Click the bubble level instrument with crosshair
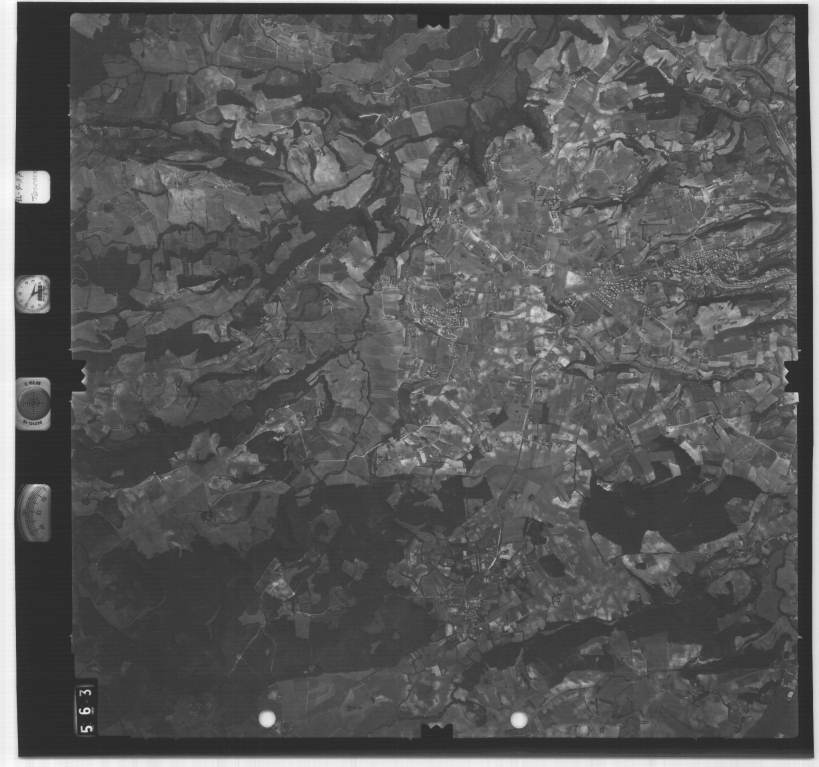This screenshot has height=767, width=819. pyautogui.click(x=33, y=404)
